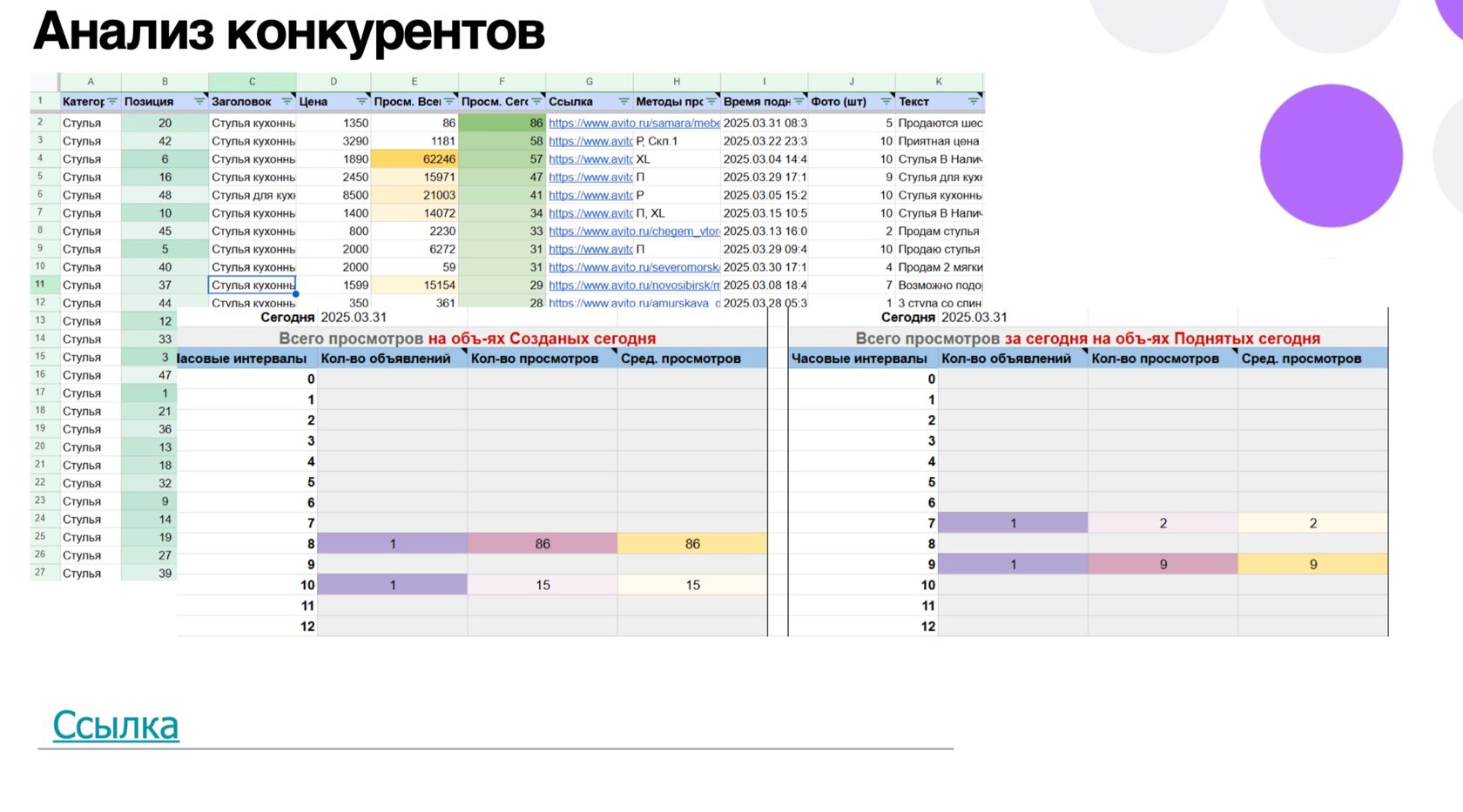Image resolution: width=1463 pixels, height=812 pixels.
Task: Click the '2025.03.04 14:4' time cell
Action: tap(765, 159)
